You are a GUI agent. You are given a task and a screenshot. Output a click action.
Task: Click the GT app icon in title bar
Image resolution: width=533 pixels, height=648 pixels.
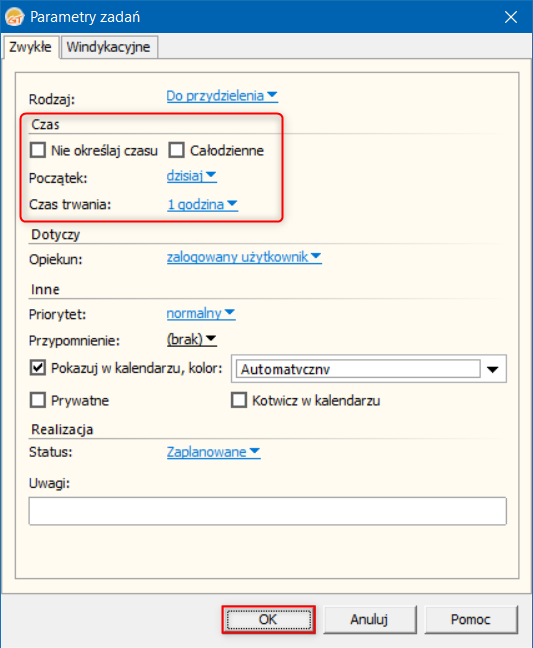pyautogui.click(x=15, y=17)
